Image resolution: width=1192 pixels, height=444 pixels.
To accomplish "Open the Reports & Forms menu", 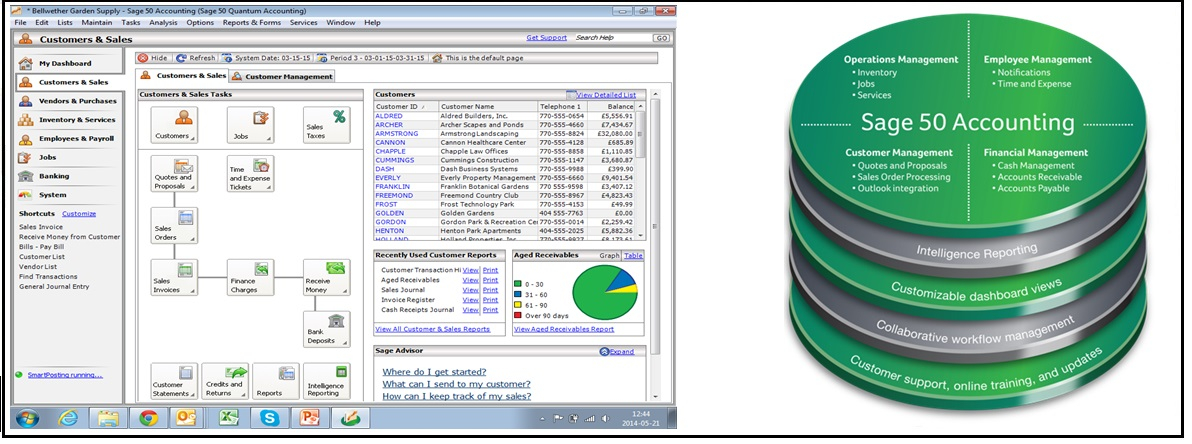I will point(251,22).
